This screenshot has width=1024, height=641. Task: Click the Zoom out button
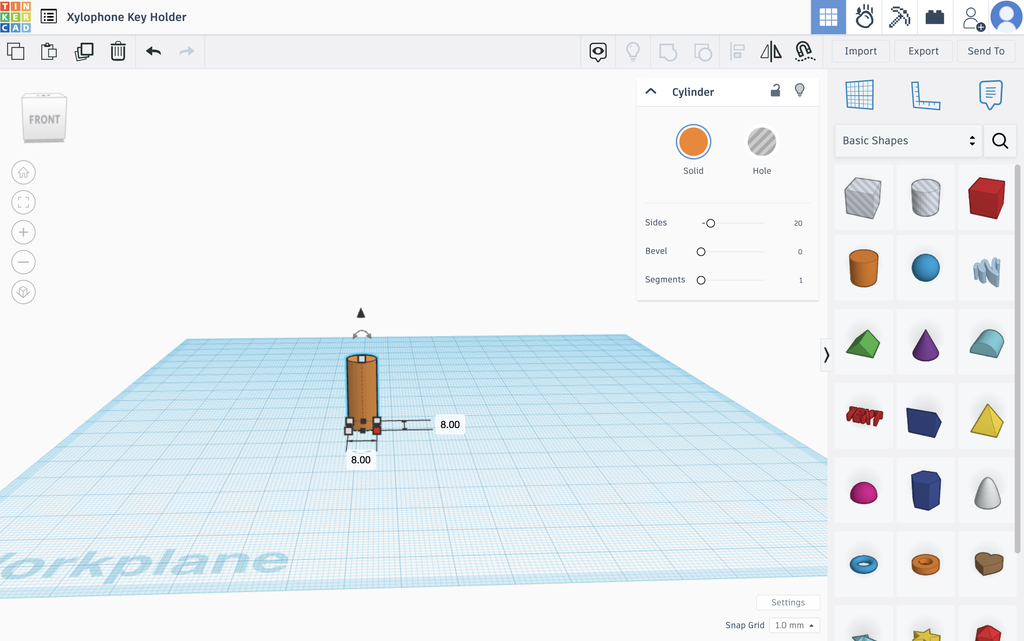24,262
